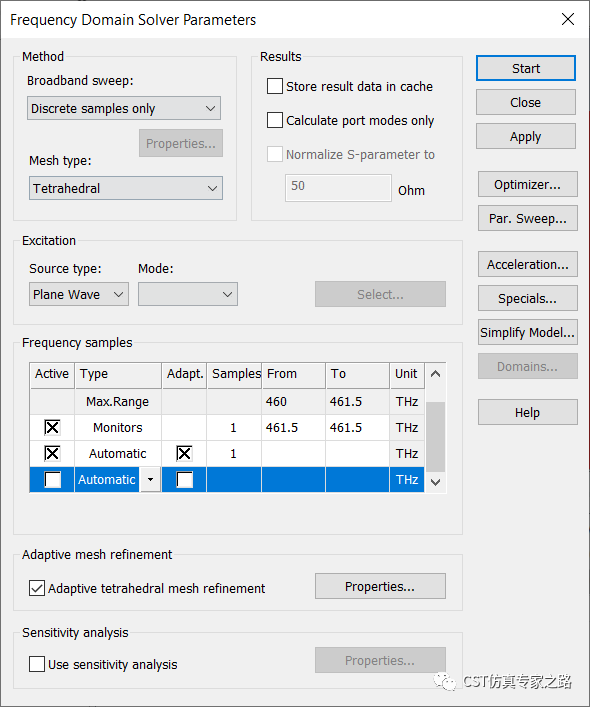This screenshot has height=707, width=590.
Task: Uncheck Adaptive tetrahedral mesh refinement
Action: click(37, 588)
